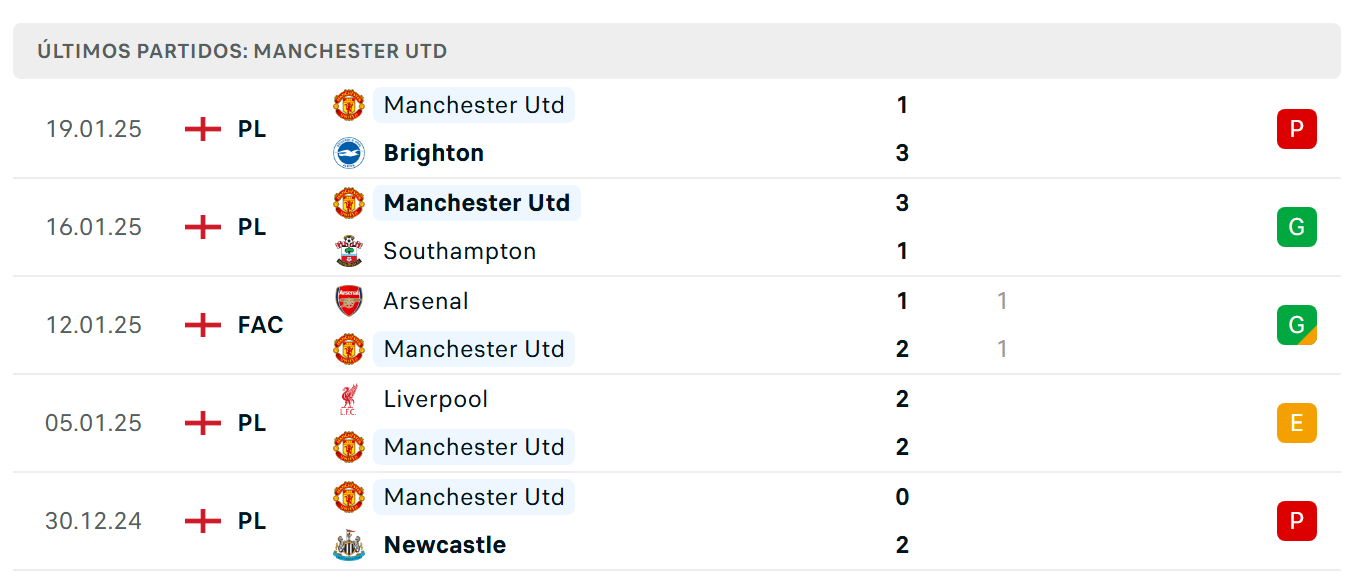The width and height of the screenshot is (1354, 584).
Task: Open highlighted Manchester Utd in Southampton match
Action: (x=477, y=203)
